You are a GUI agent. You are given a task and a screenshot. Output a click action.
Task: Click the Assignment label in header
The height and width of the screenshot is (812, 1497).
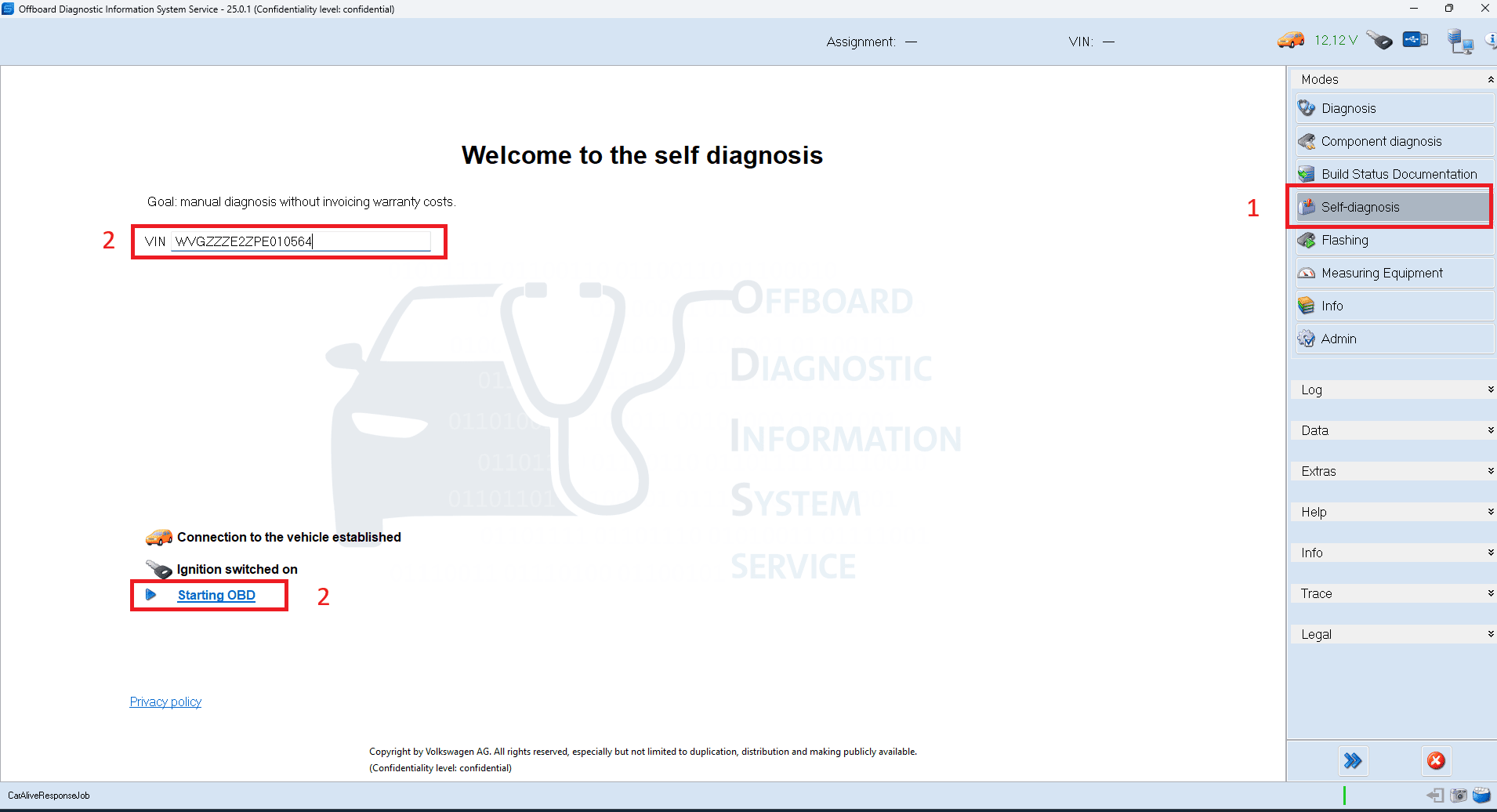(861, 42)
